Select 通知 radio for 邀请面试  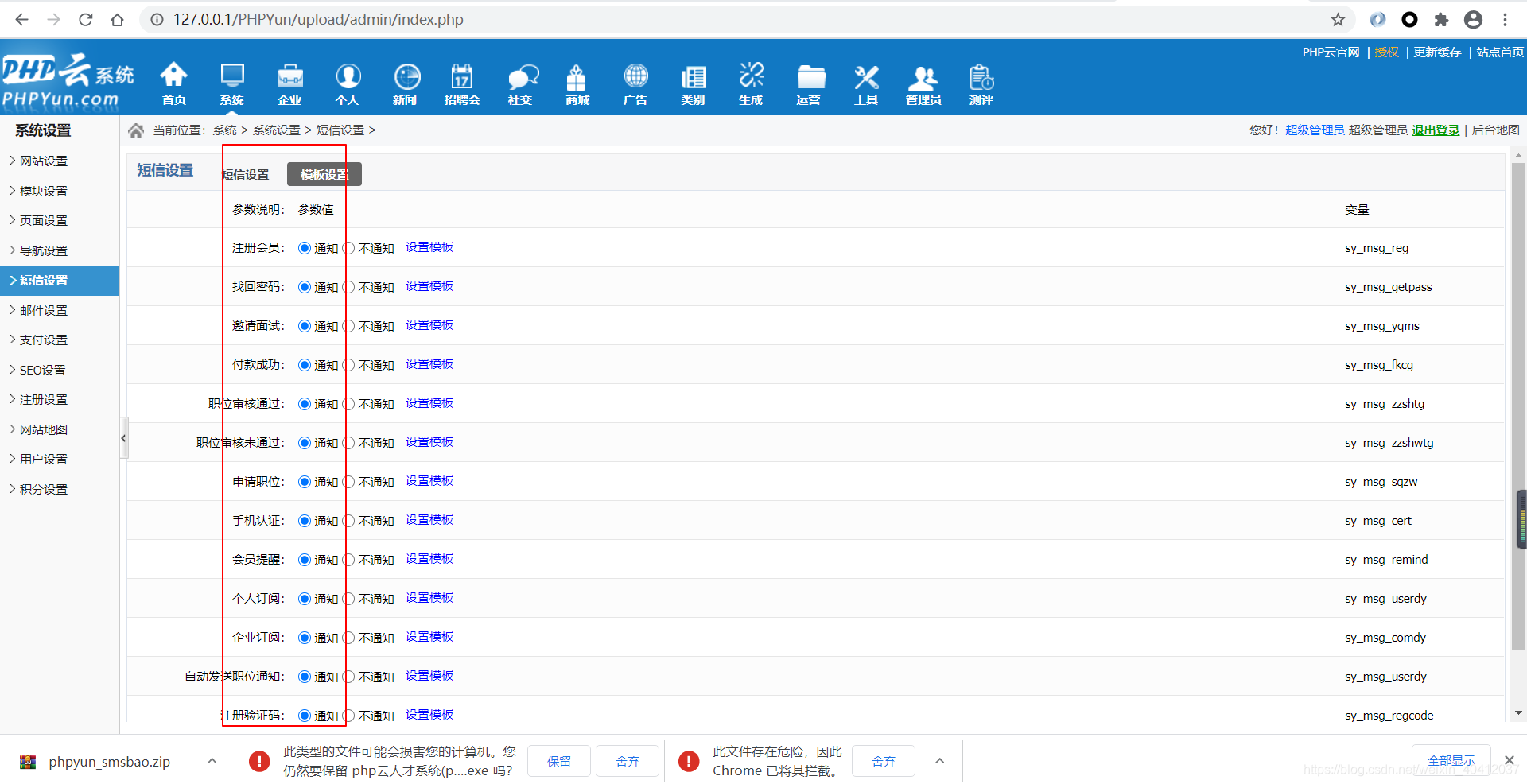[305, 326]
